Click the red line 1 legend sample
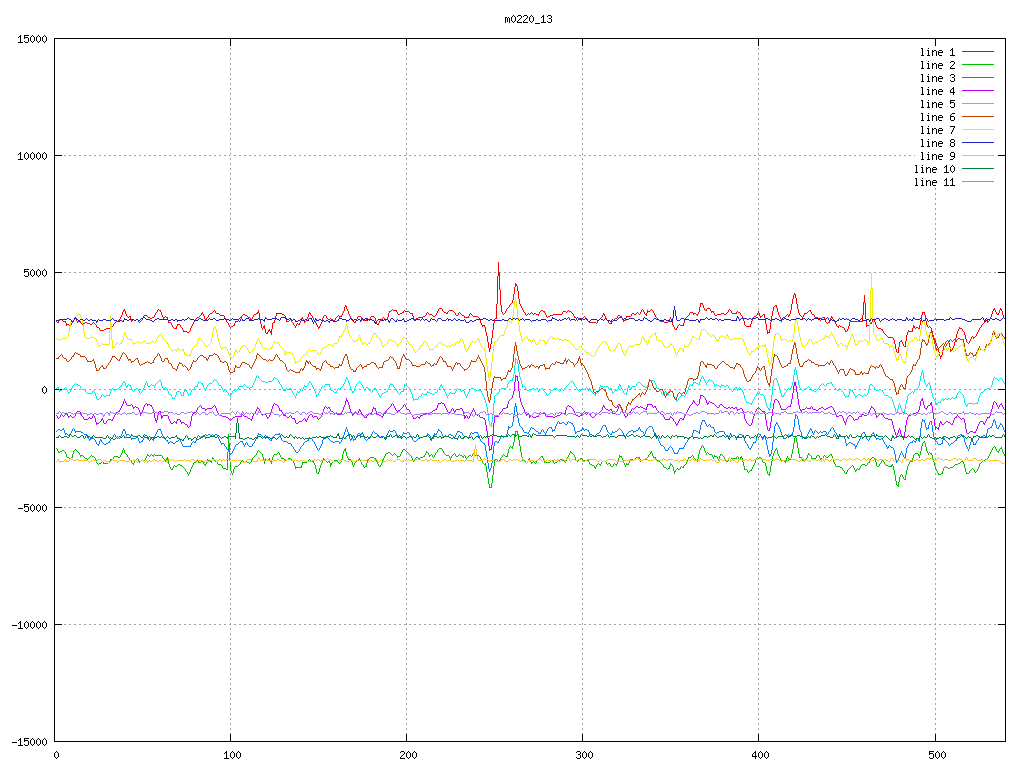The height and width of the screenshot is (768, 1024). [x=978, y=52]
